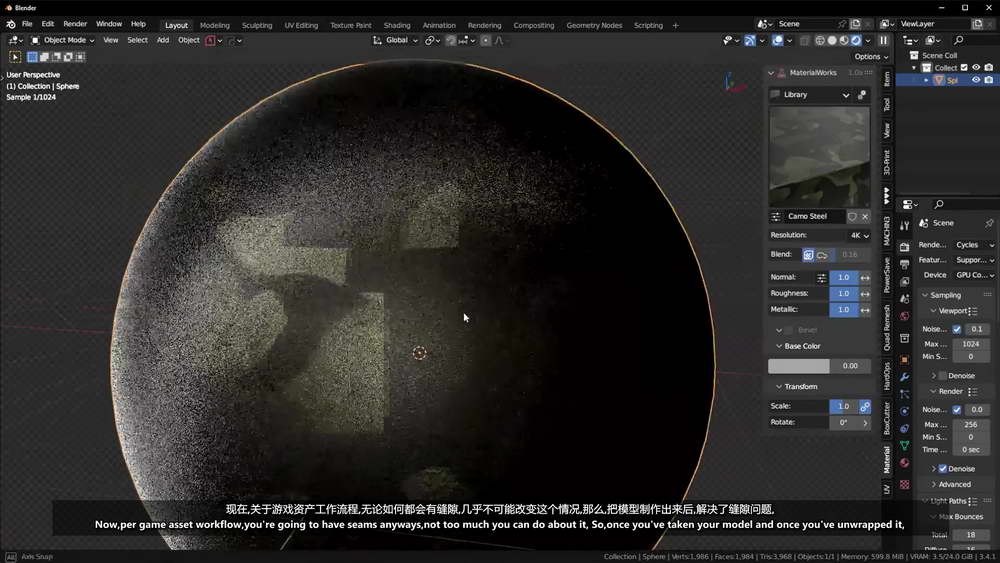Adjust the Metallic value slider
This screenshot has height=563, width=1000.
point(843,310)
